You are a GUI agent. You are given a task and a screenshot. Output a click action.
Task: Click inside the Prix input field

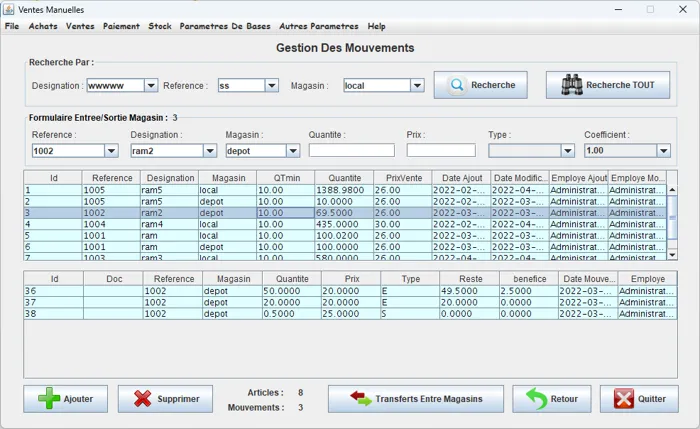pyautogui.click(x=441, y=151)
